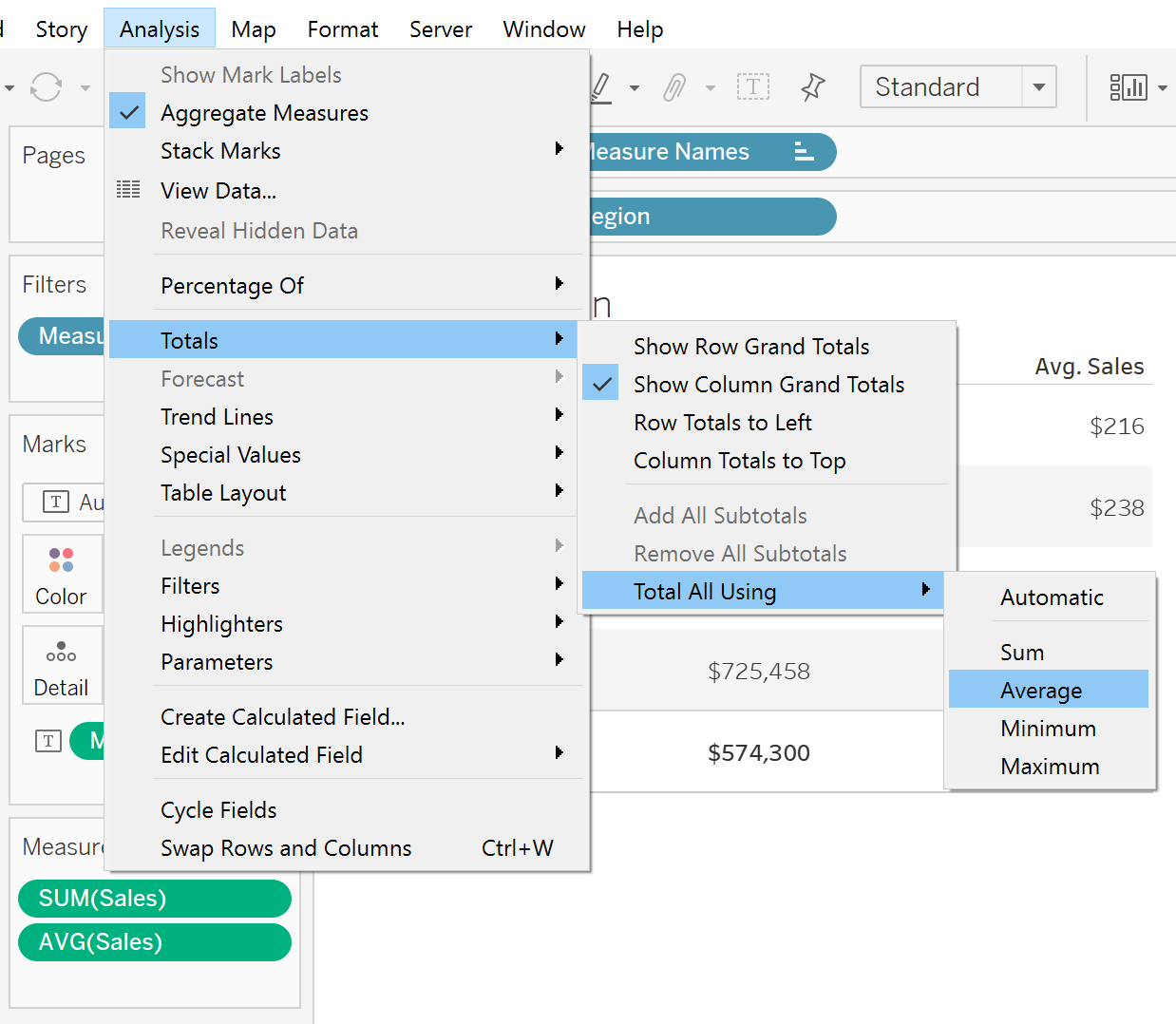Click the Detail marks card
This screenshot has height=1024, width=1176.
[x=62, y=664]
